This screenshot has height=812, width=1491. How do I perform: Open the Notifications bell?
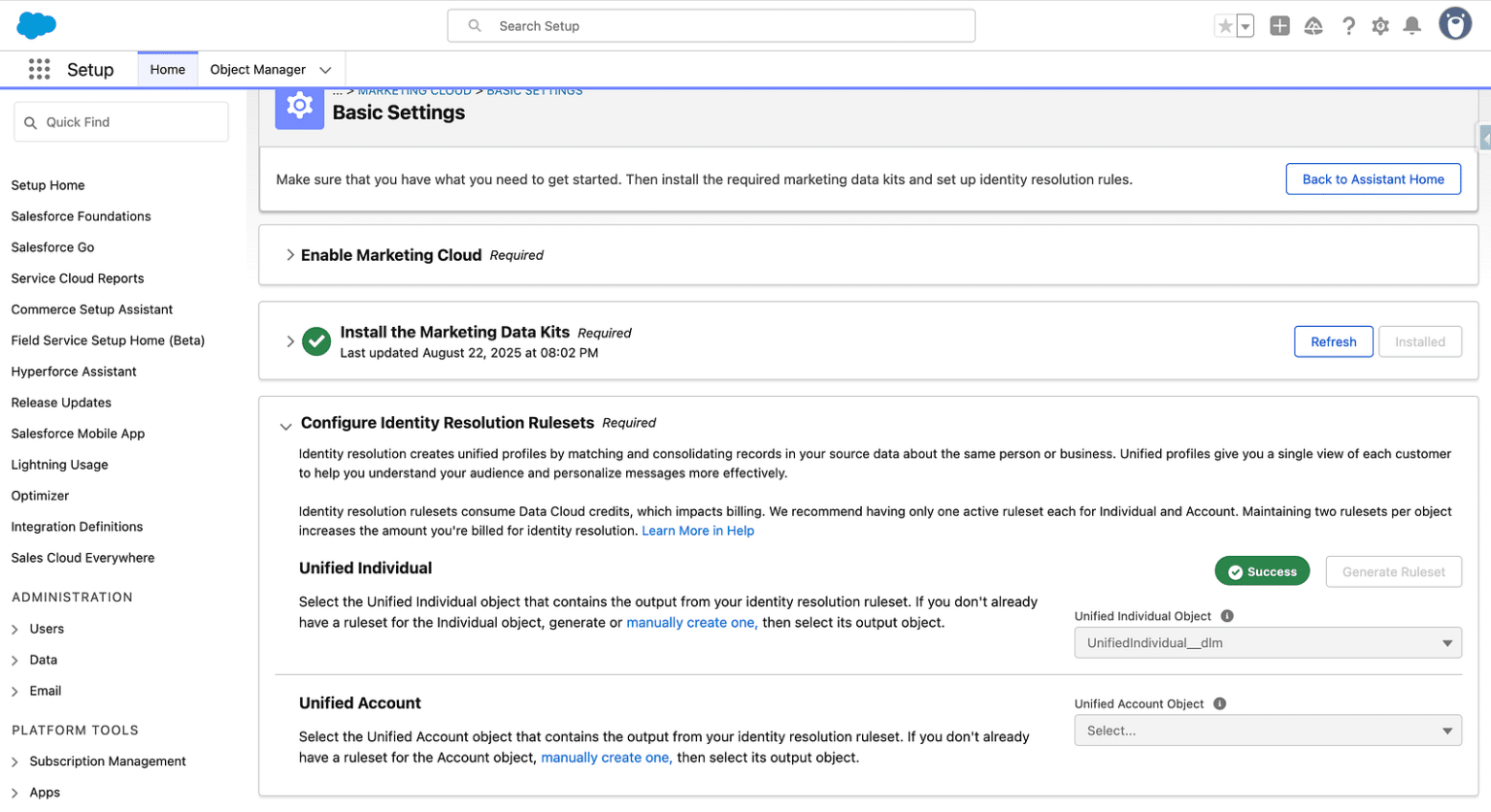pos(1412,26)
